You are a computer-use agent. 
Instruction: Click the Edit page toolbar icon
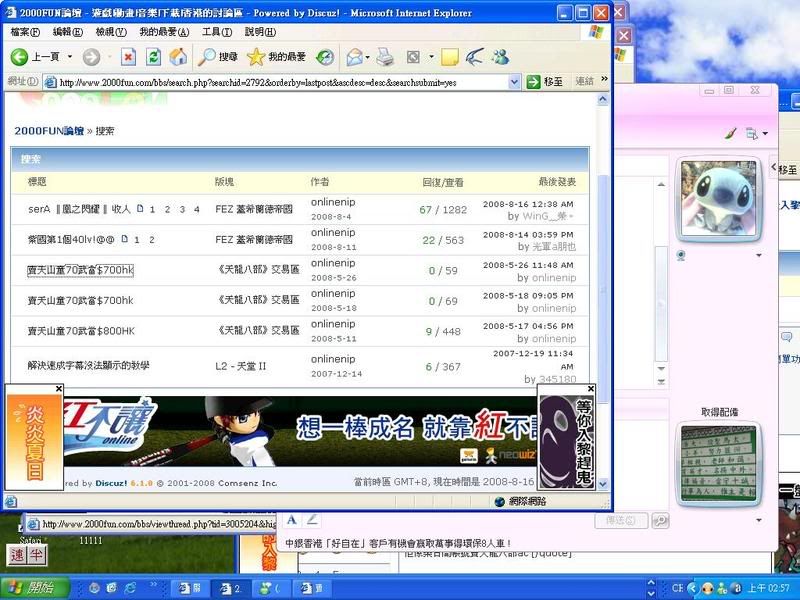click(x=413, y=57)
